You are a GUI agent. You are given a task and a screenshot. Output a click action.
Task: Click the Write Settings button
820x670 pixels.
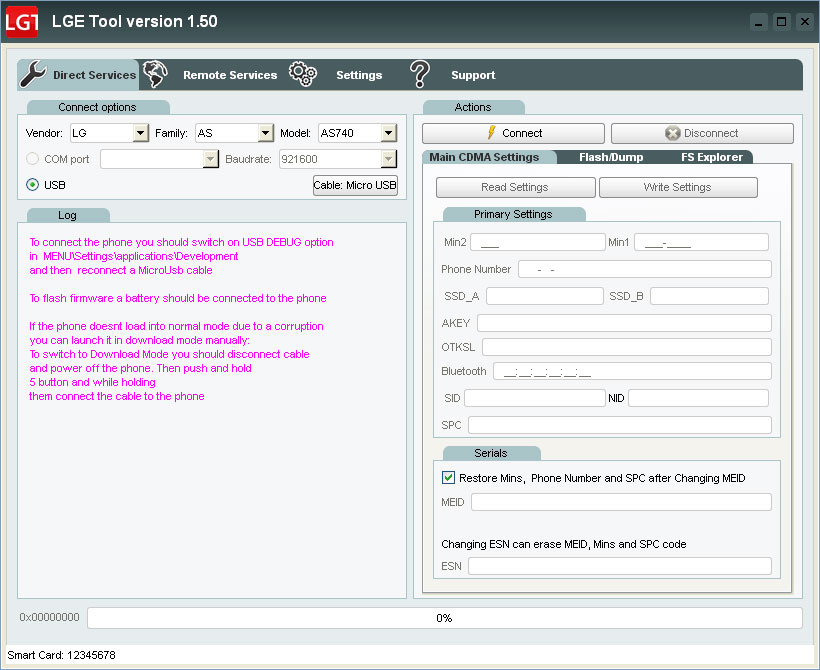[678, 187]
